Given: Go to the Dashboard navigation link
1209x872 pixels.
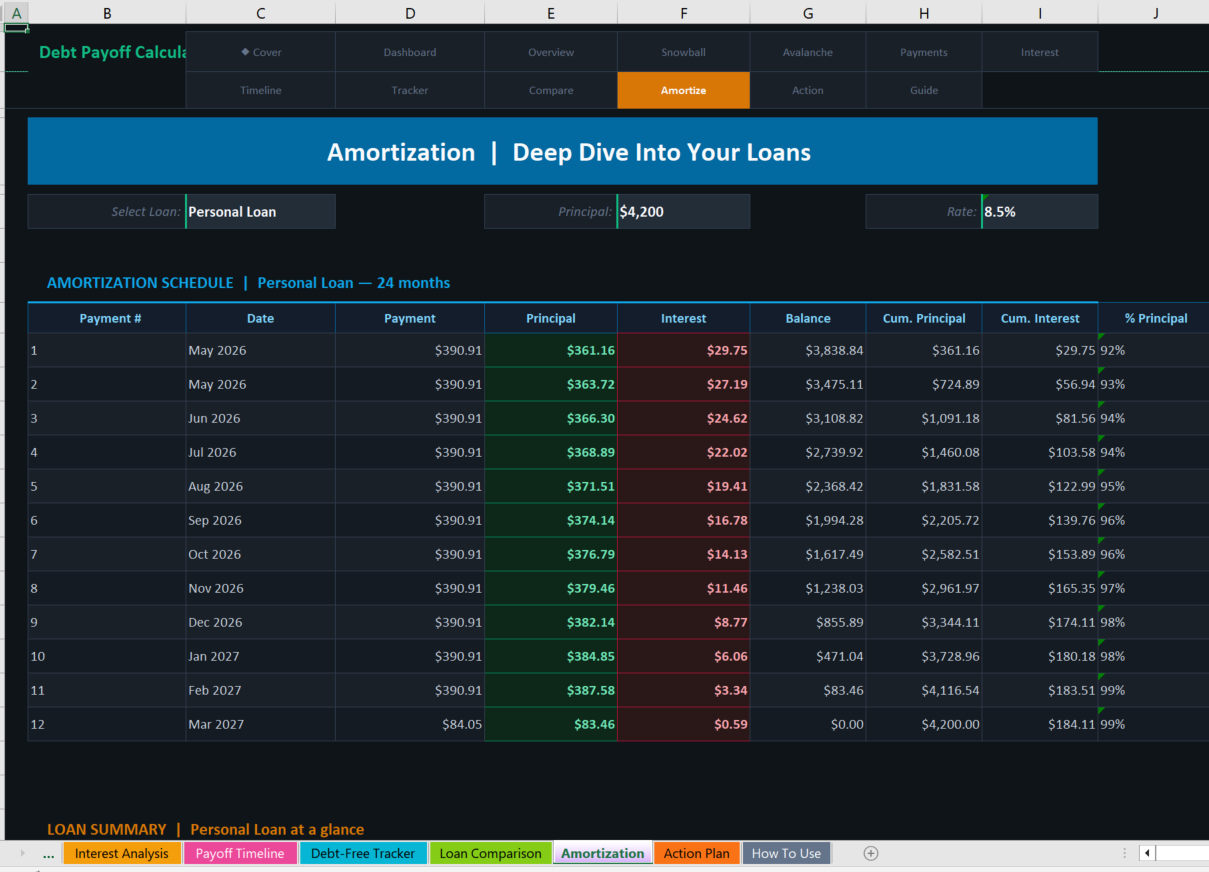Looking at the screenshot, I should pos(410,52).
